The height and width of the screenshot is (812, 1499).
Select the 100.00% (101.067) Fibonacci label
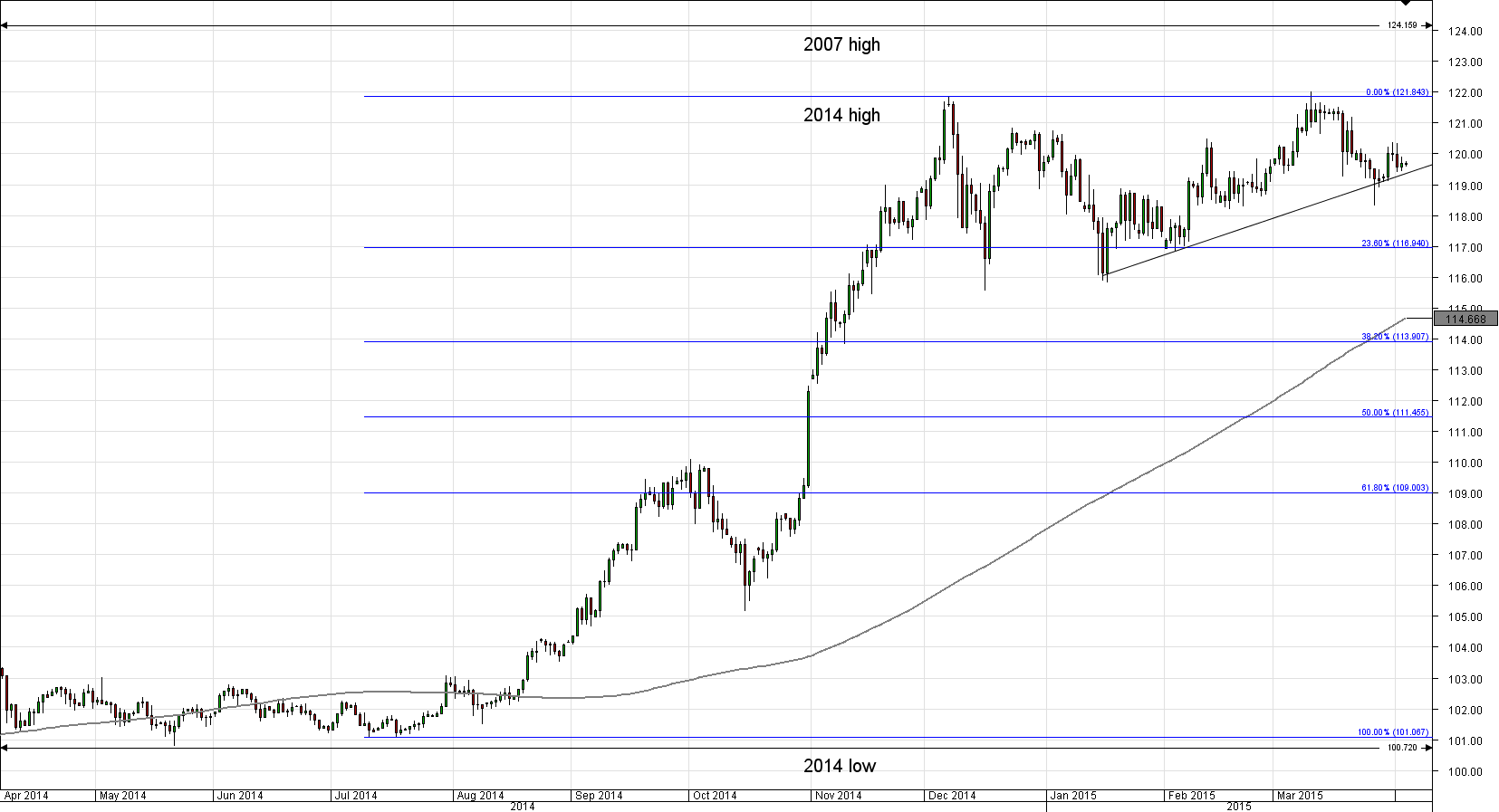click(1393, 732)
